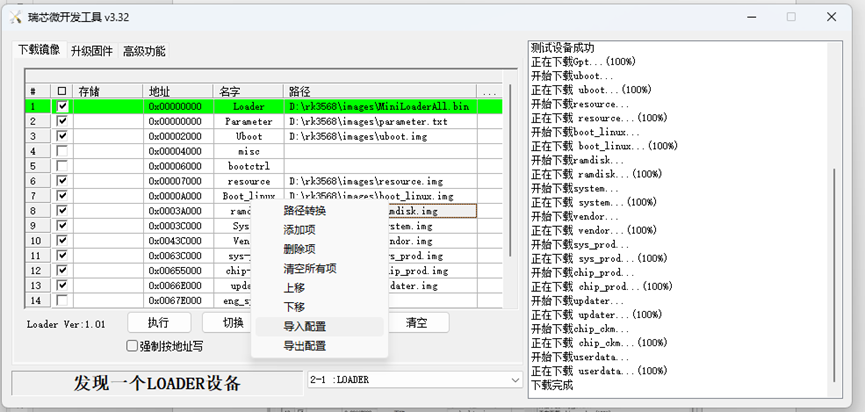This screenshot has height=412, width=865.
Task: Click the 地址 column header
Action: [x=178, y=92]
